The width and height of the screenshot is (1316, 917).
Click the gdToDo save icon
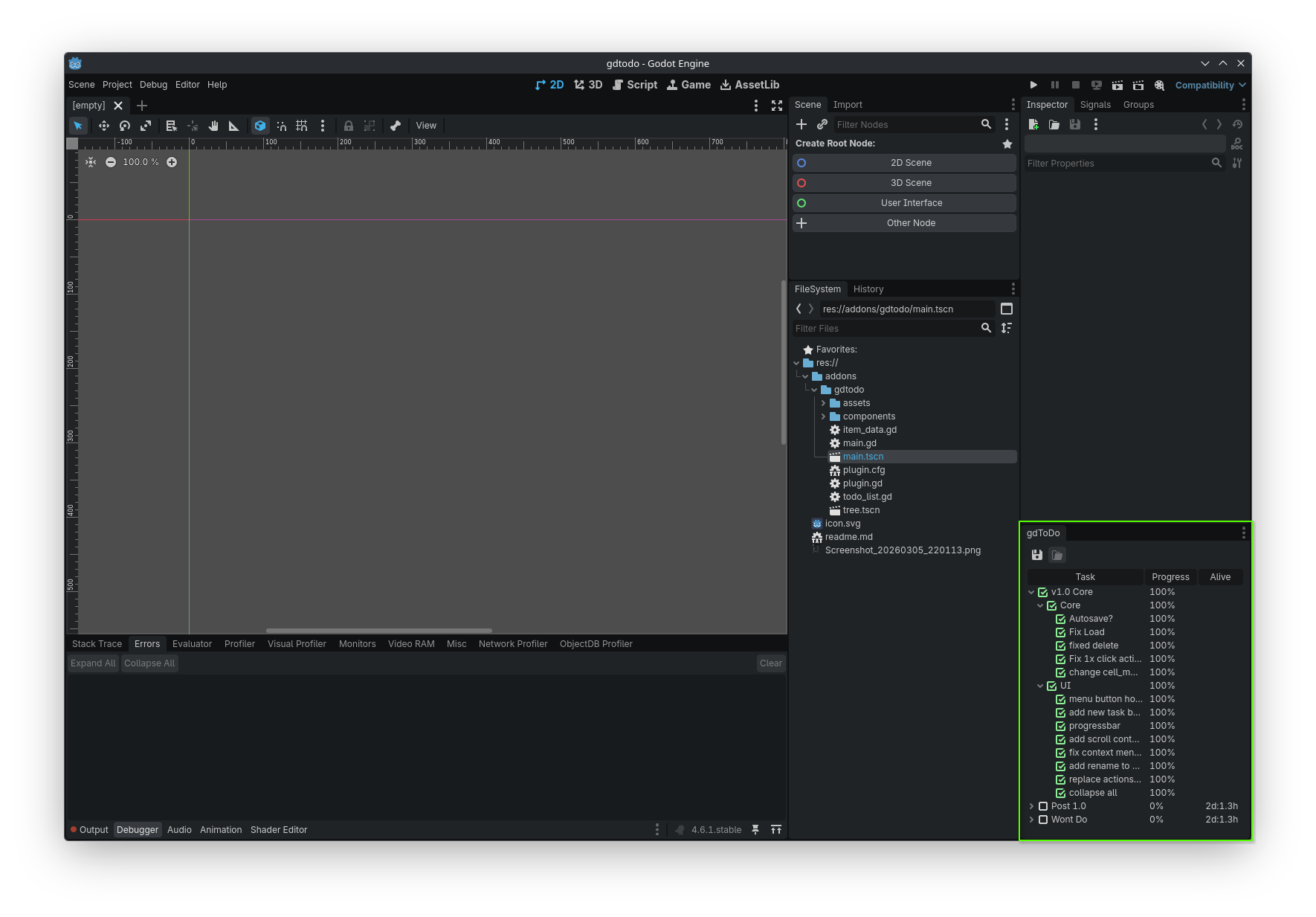tap(1037, 555)
